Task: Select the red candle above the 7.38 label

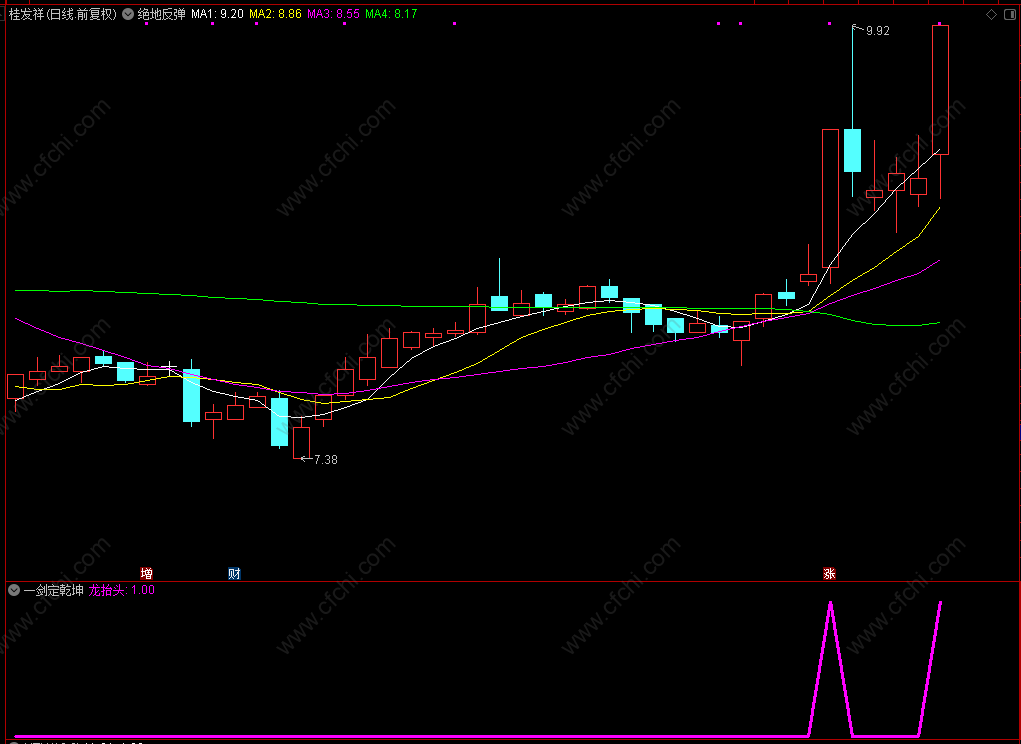Action: (301, 443)
